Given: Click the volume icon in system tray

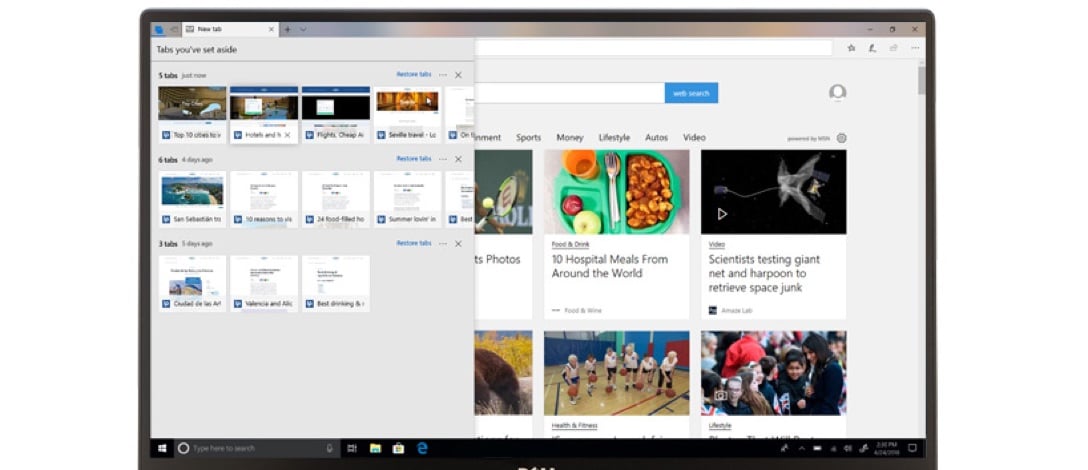Looking at the screenshot, I should point(847,448).
